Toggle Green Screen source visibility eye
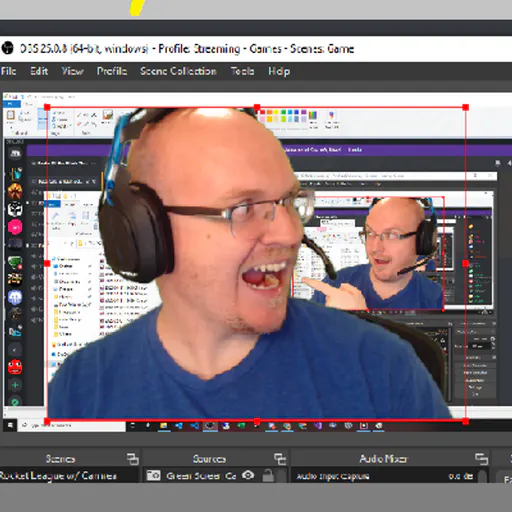Viewport: 512px width, 512px height. click(248, 475)
